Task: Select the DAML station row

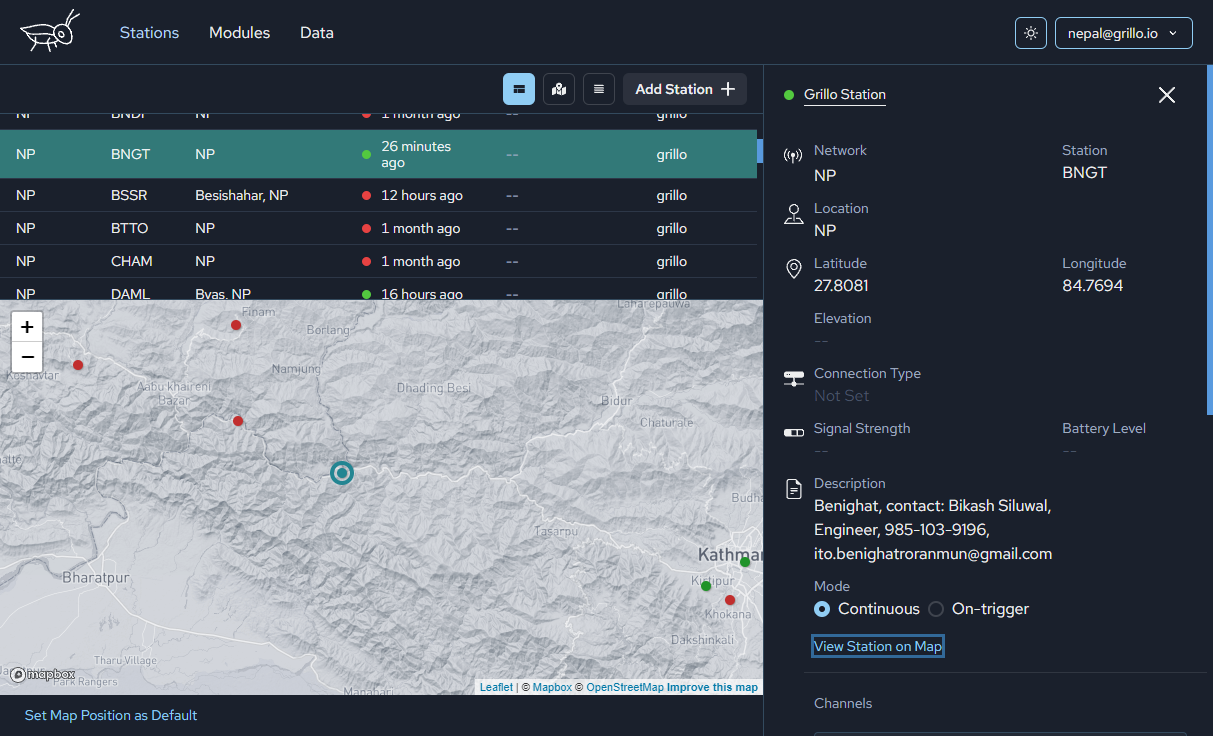Action: 378,289
